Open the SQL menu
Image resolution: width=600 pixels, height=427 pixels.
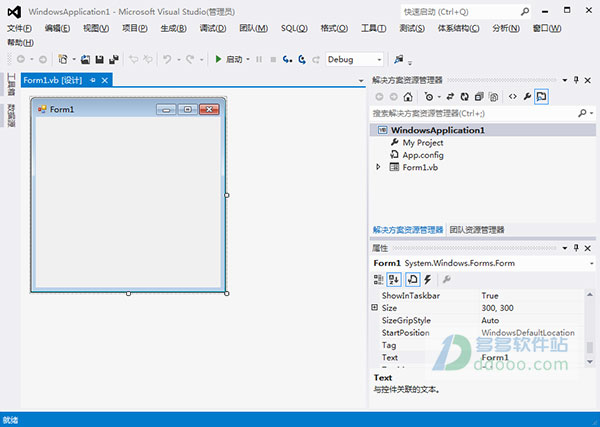(x=294, y=28)
